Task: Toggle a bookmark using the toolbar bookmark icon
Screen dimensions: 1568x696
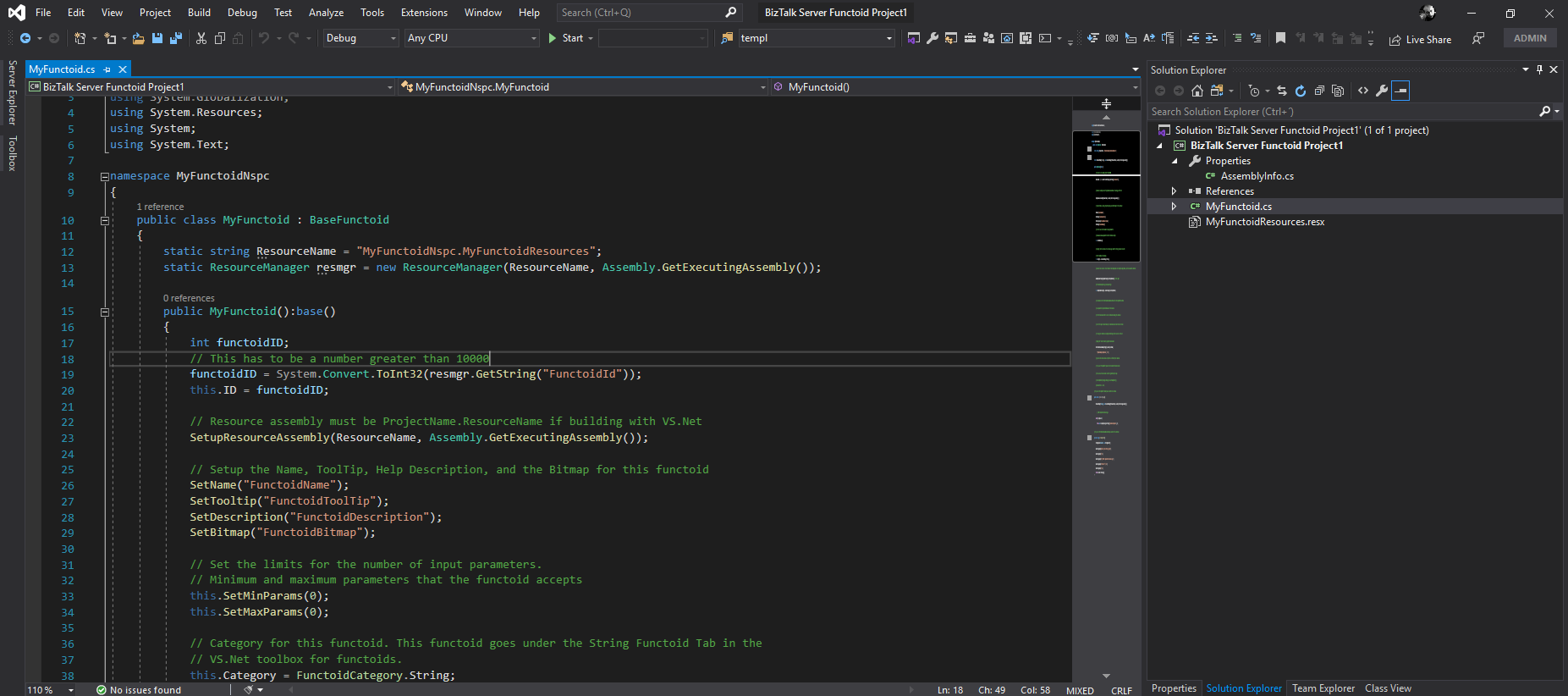Action: click(1280, 38)
